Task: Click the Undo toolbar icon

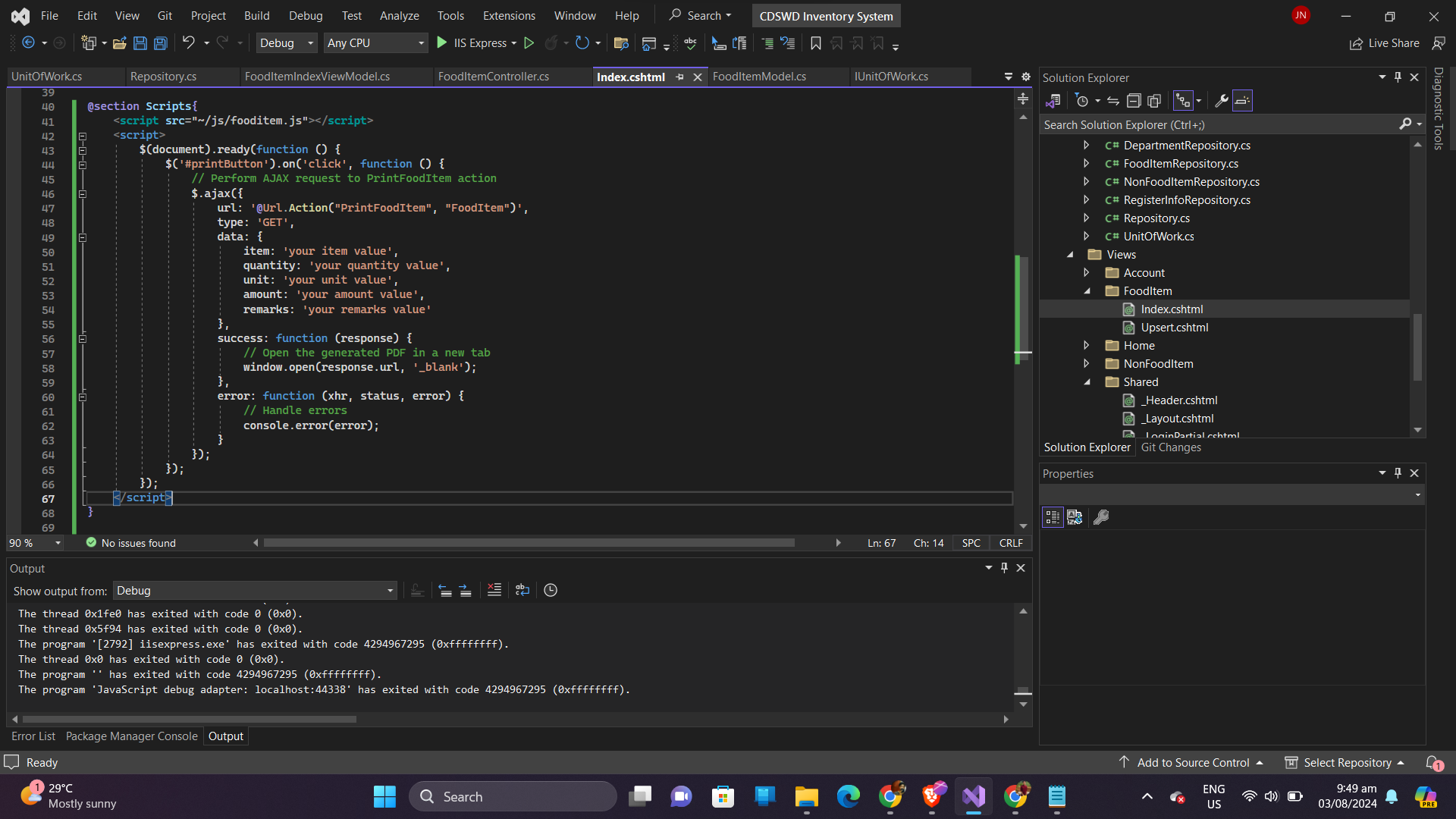Action: click(189, 43)
